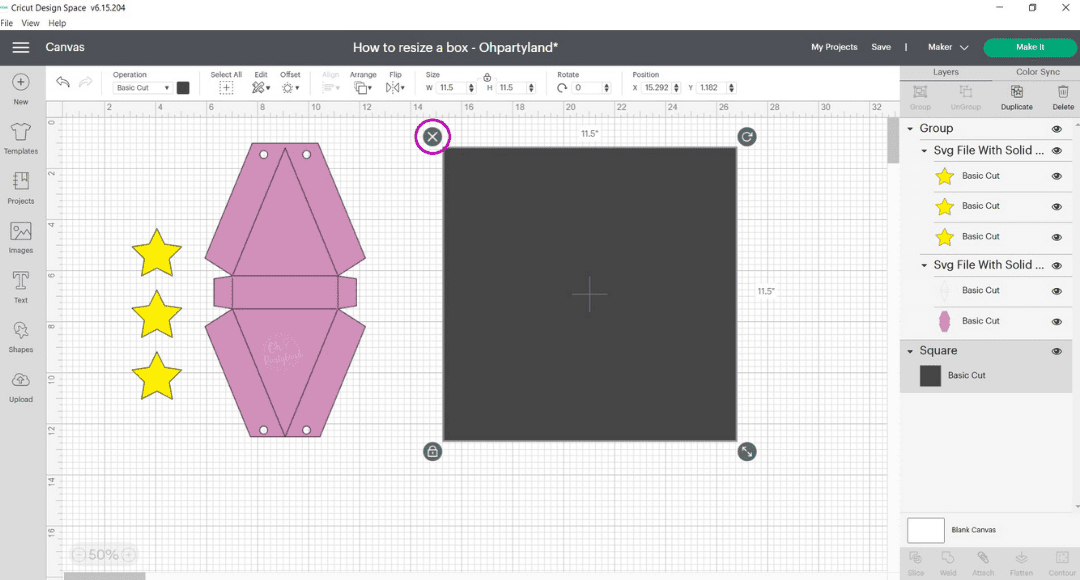Select the Square Basic Cut dark swatch

pos(930,375)
